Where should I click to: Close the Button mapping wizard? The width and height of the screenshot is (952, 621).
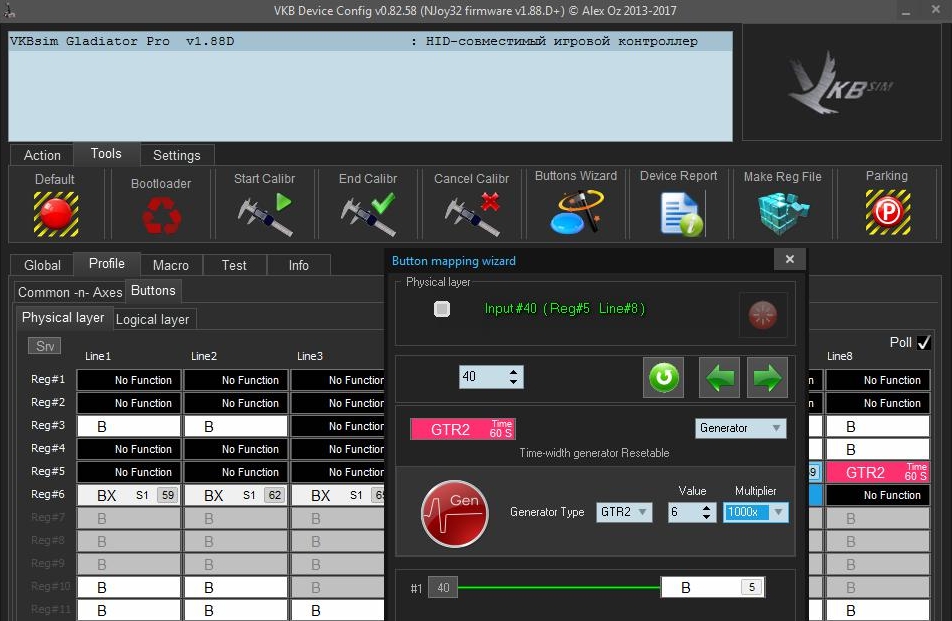coord(789,259)
